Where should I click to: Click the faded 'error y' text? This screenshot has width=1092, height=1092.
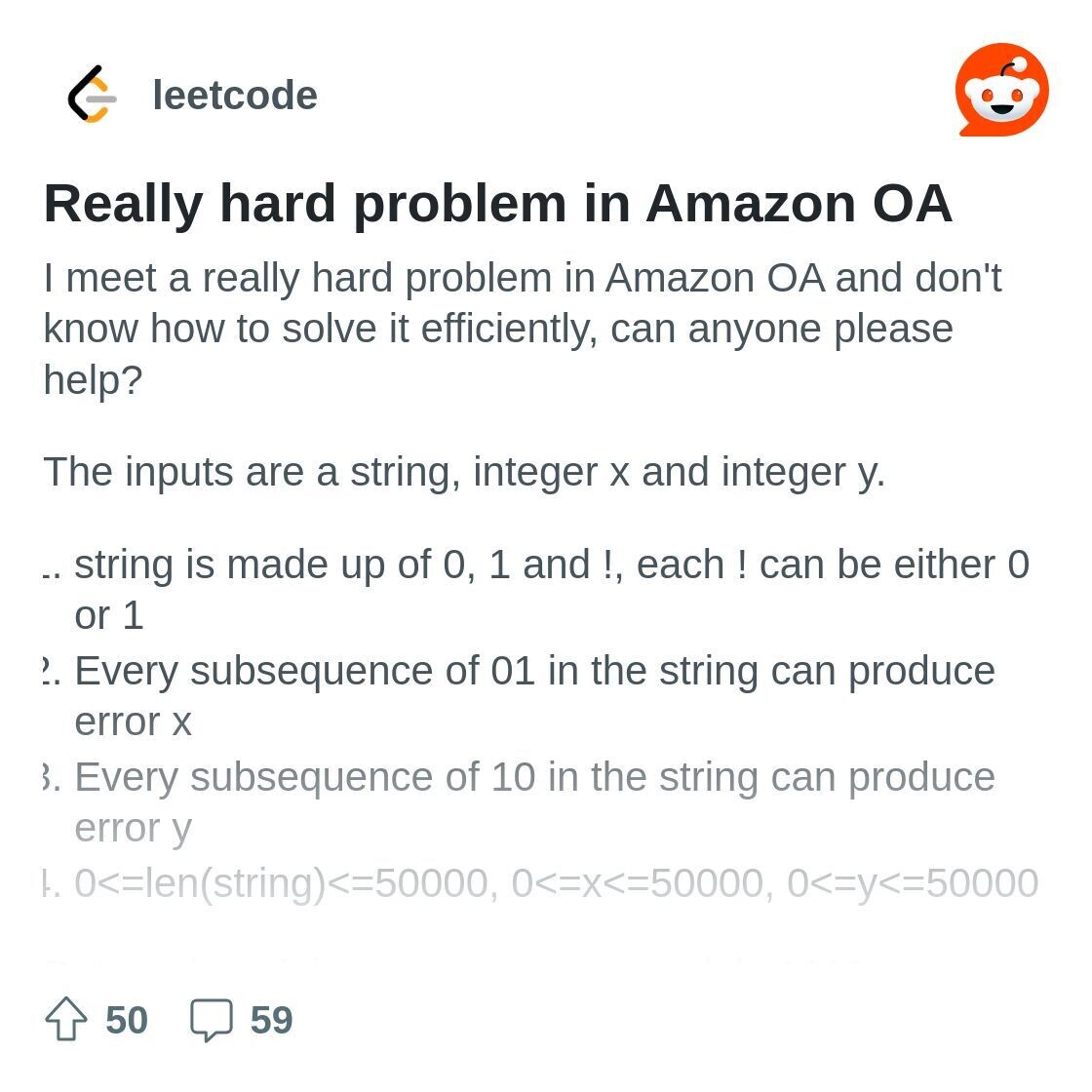[x=133, y=829]
